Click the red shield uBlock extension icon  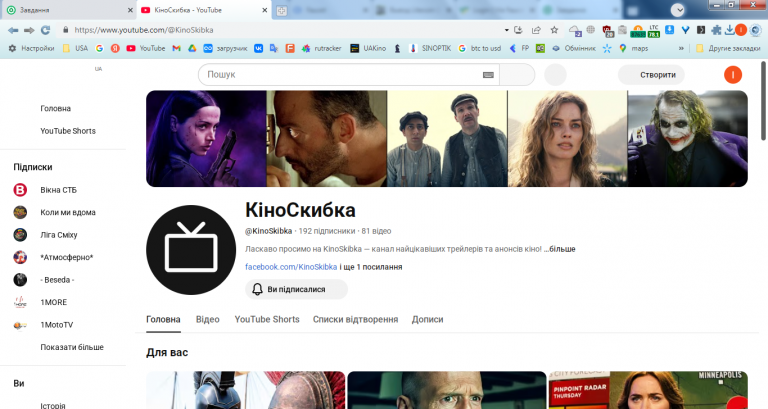click(x=607, y=31)
